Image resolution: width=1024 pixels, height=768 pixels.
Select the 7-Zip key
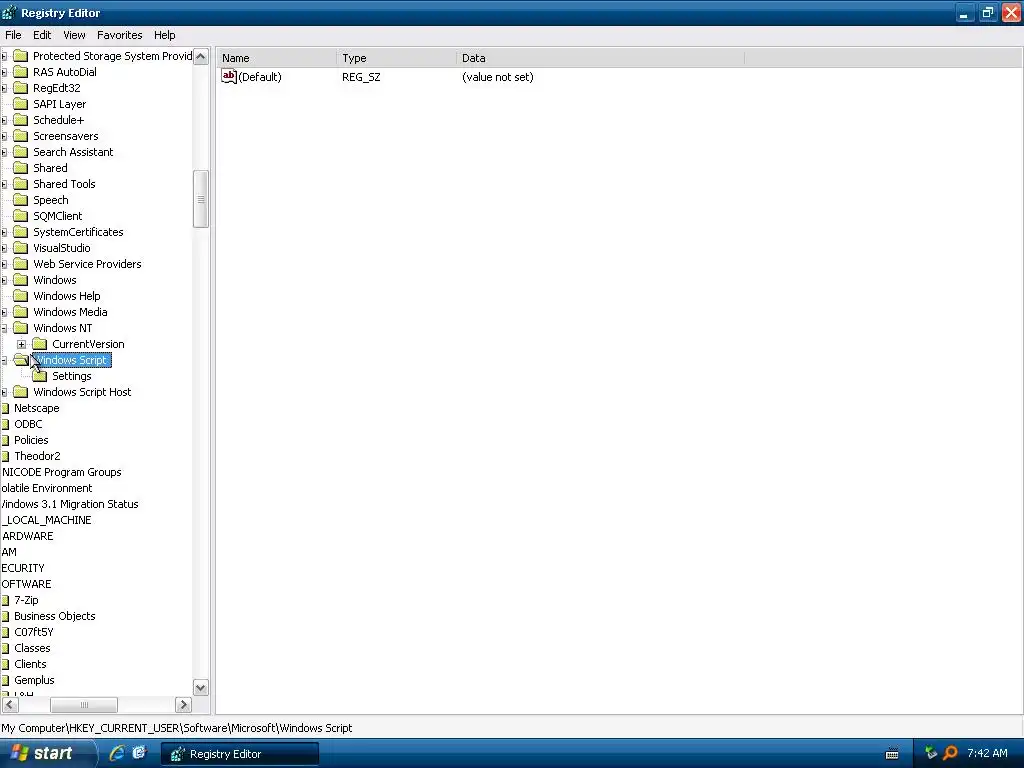coord(26,600)
